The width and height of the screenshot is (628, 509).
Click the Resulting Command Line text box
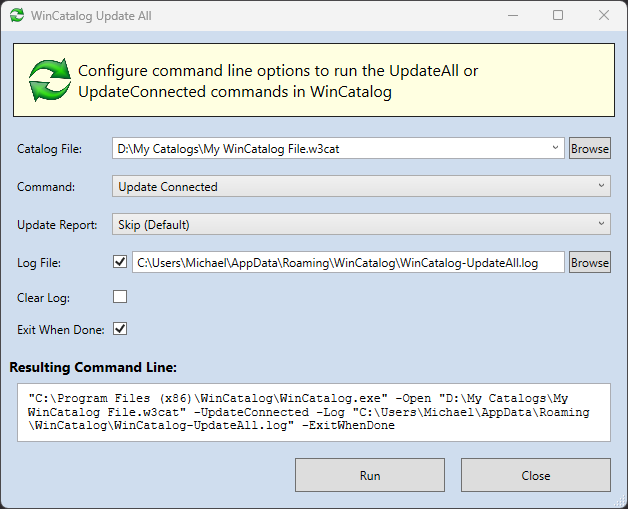(x=313, y=411)
